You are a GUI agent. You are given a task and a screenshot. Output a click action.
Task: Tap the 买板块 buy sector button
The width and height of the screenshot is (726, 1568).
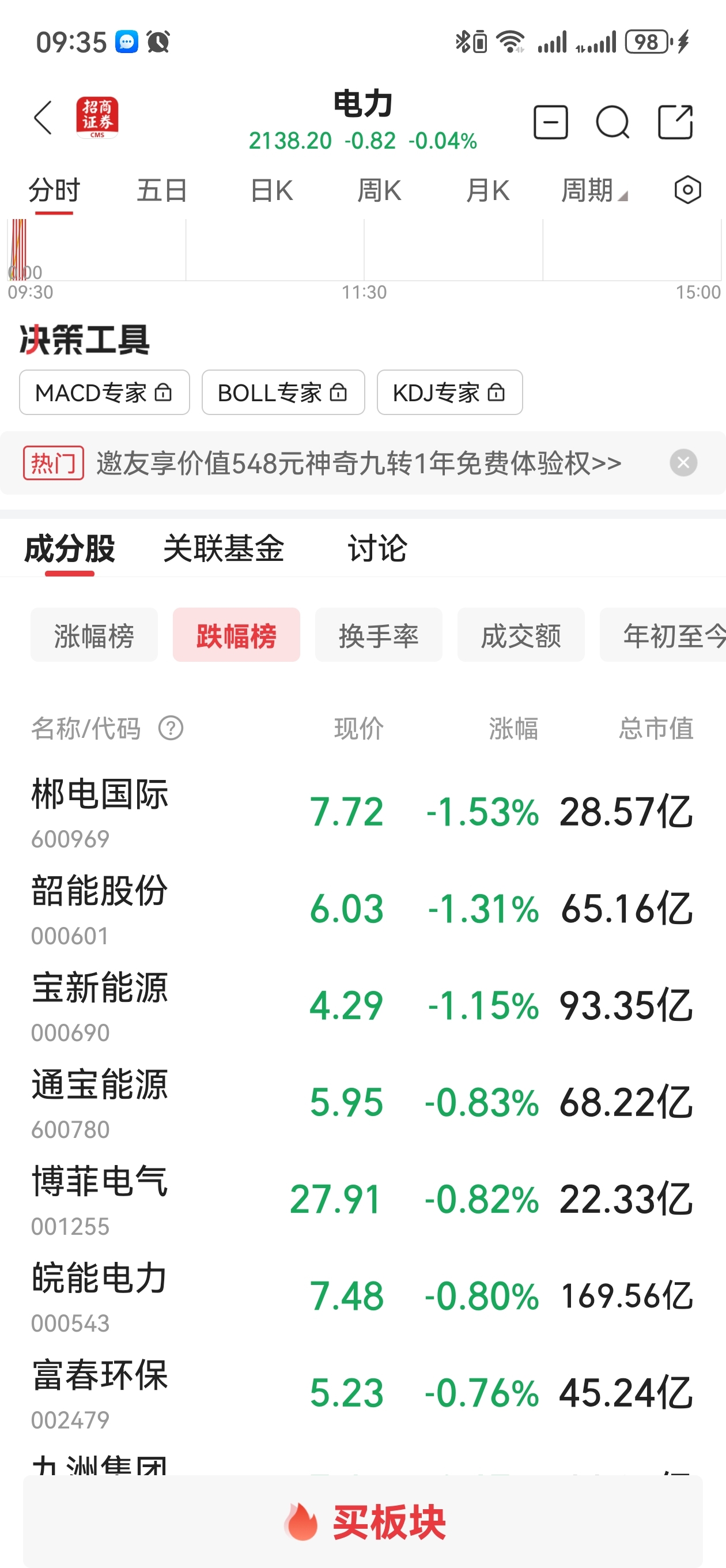coord(362,1522)
